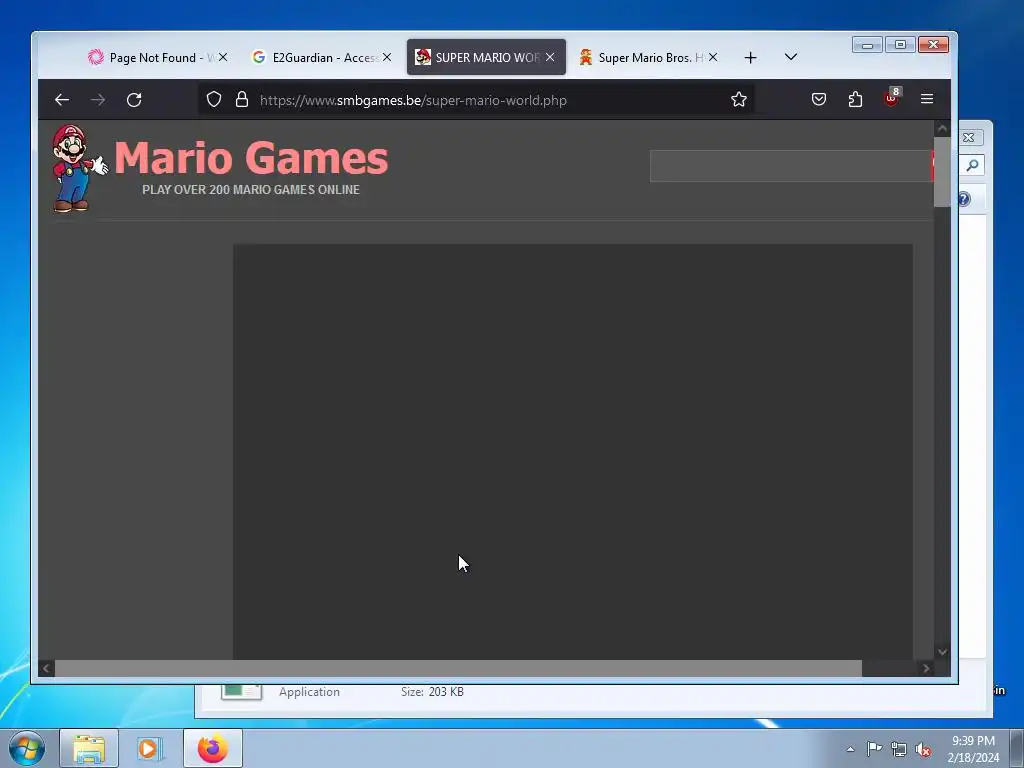Open Firefox hamburger application menu
1024x768 pixels.
click(x=927, y=99)
